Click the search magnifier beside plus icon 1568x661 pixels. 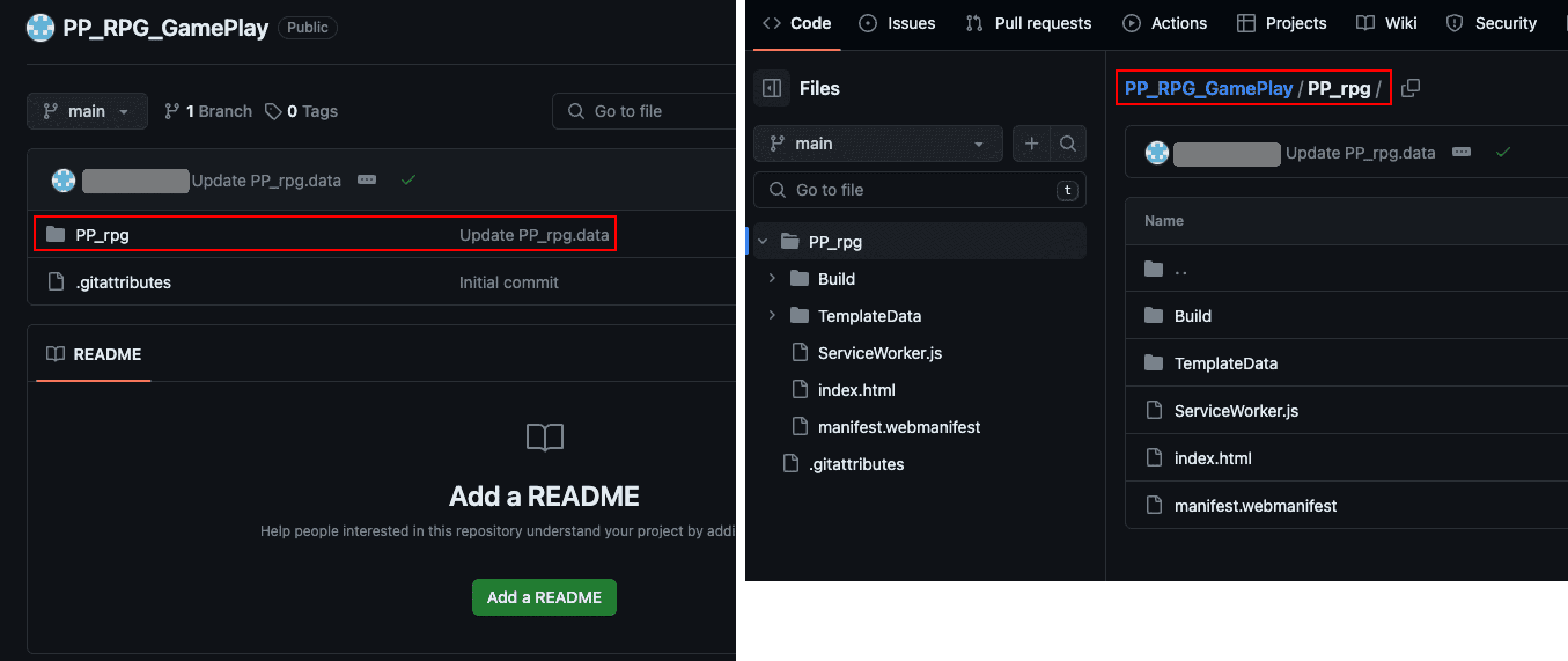pyautogui.click(x=1068, y=144)
